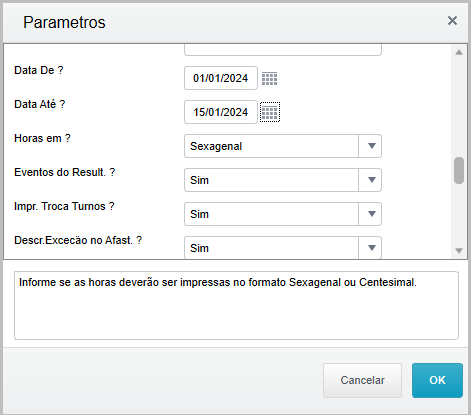
Task: Open calendar picker for Data Até
Action: [270, 112]
